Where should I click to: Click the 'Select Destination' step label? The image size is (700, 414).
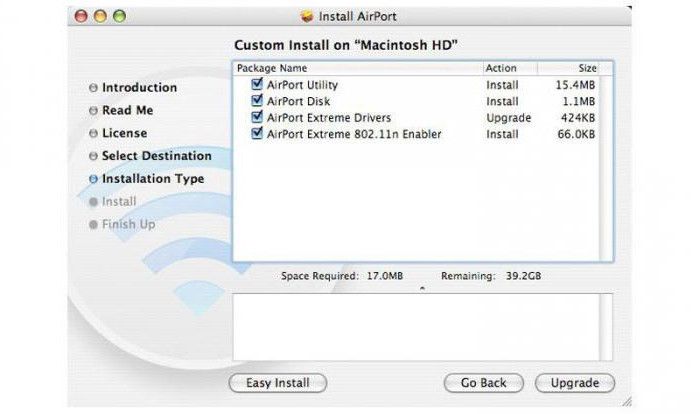coord(157,156)
